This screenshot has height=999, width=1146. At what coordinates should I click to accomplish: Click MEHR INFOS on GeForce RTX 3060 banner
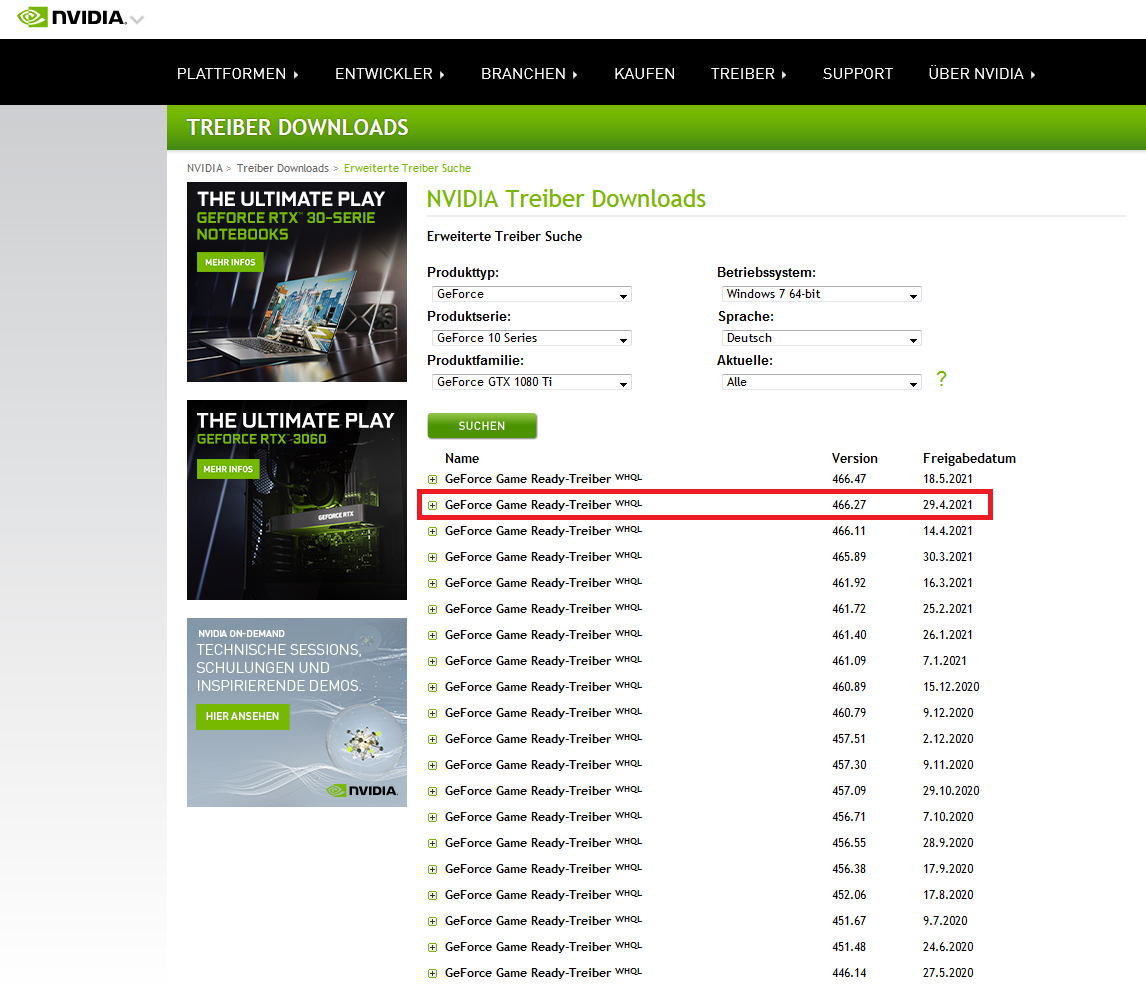click(228, 469)
